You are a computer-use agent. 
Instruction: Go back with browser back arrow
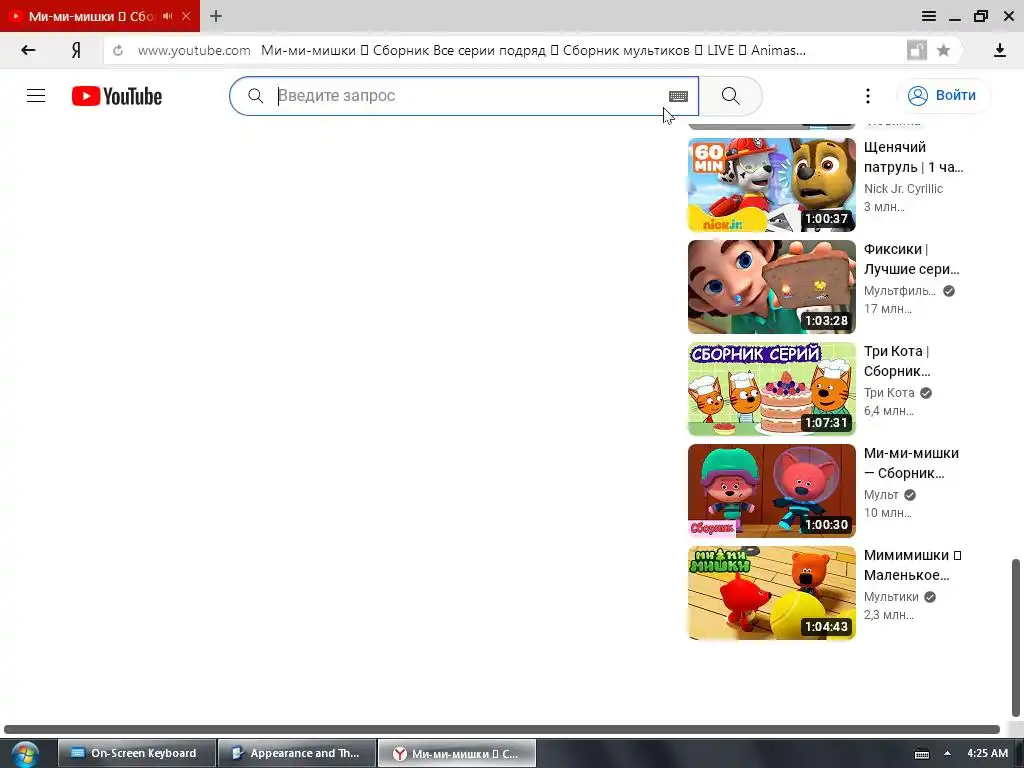(x=28, y=50)
